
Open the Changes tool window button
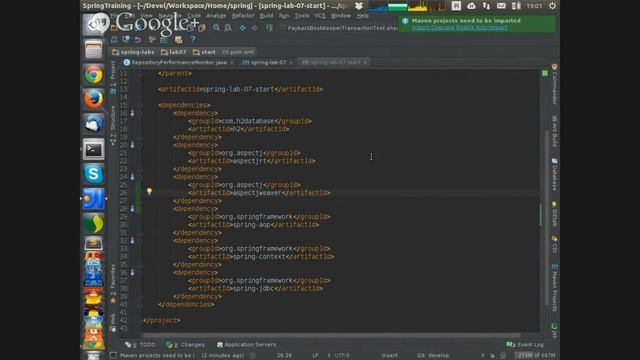pos(185,345)
